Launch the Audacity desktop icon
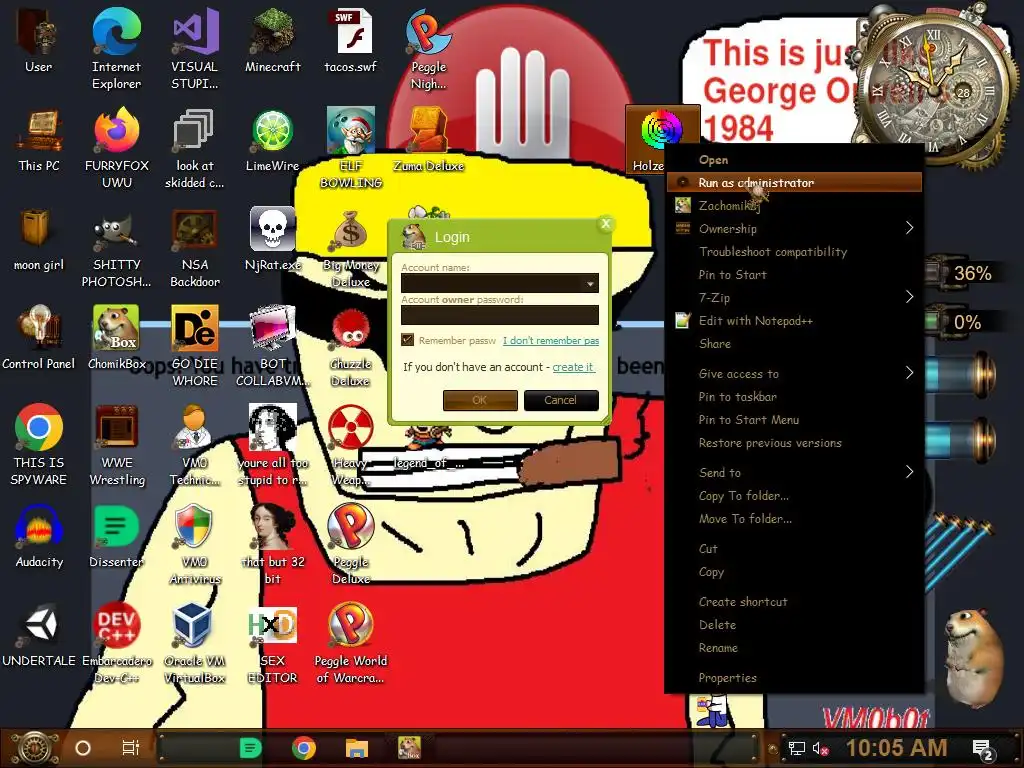The width and height of the screenshot is (1024, 768). [x=39, y=536]
